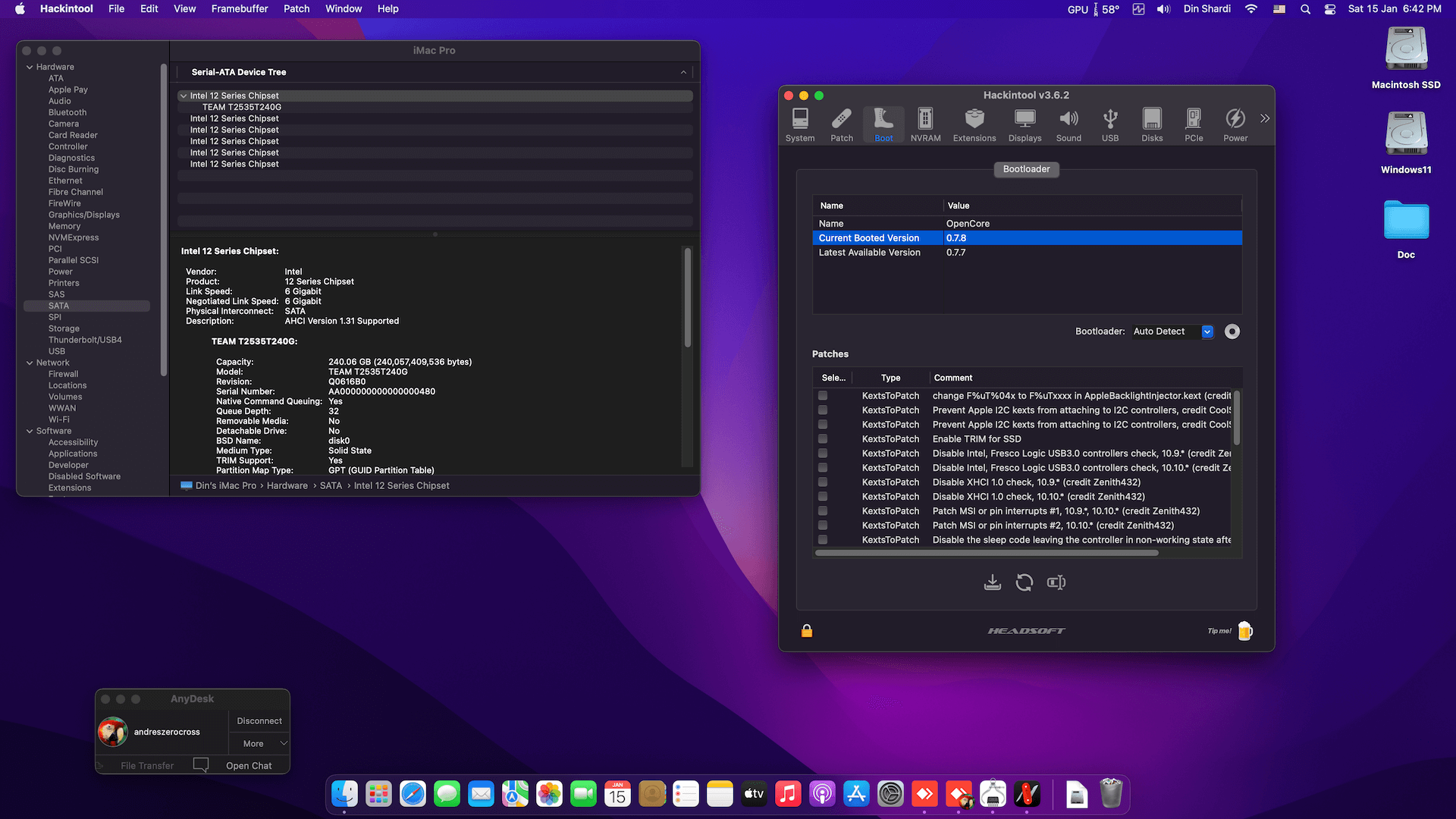Collapse the Network section in sidebar
Image resolution: width=1456 pixels, height=819 pixels.
click(30, 362)
